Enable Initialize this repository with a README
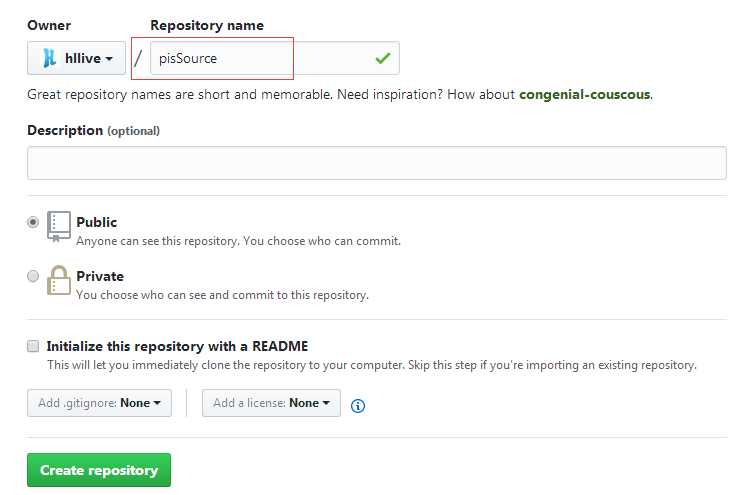The image size is (744, 495). (33, 346)
